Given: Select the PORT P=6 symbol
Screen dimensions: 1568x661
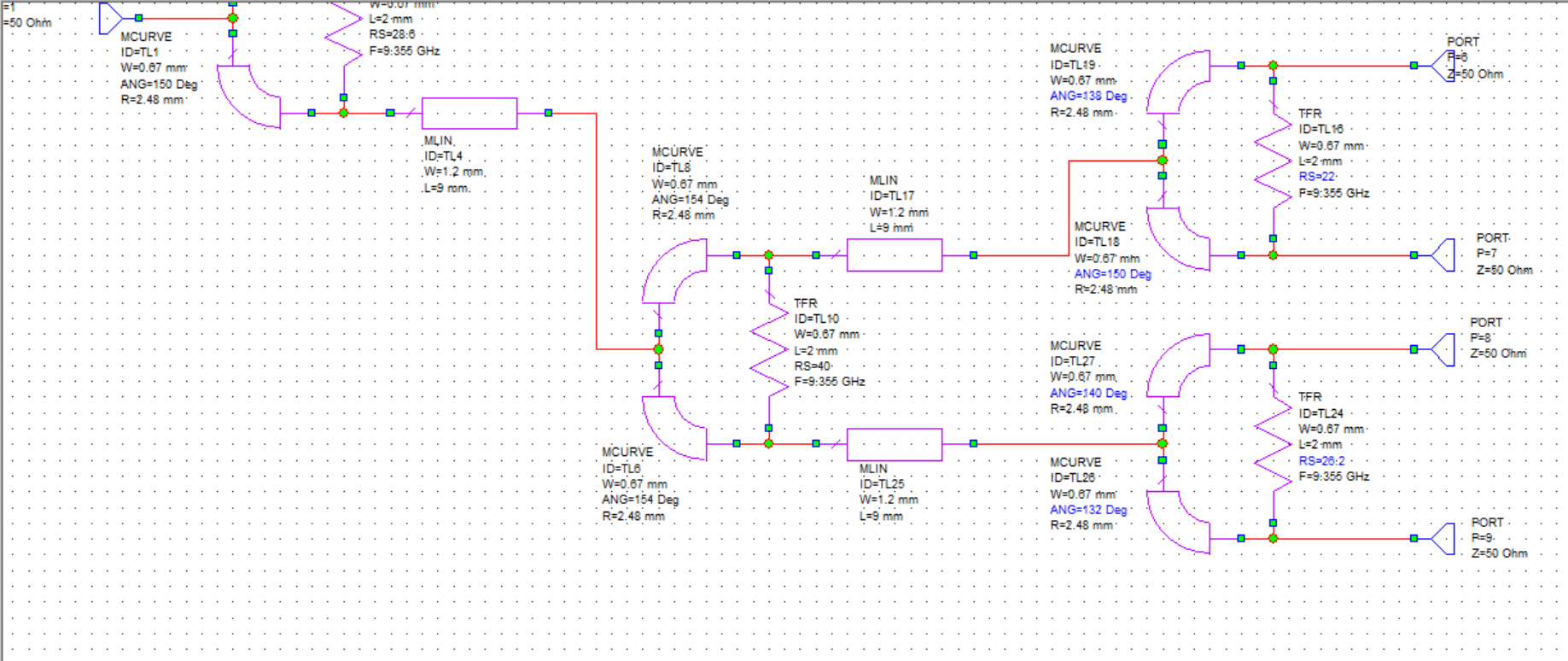Looking at the screenshot, I should coord(1443,66).
